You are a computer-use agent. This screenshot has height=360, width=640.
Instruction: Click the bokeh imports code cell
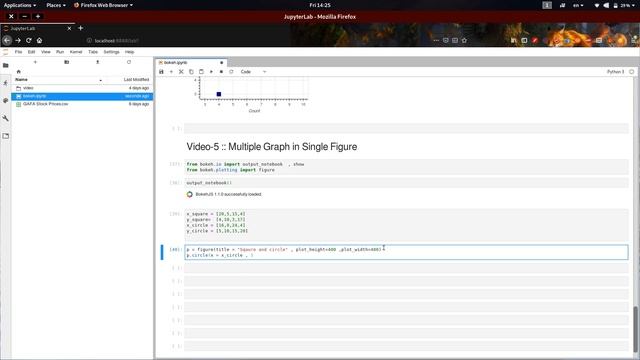(406, 167)
